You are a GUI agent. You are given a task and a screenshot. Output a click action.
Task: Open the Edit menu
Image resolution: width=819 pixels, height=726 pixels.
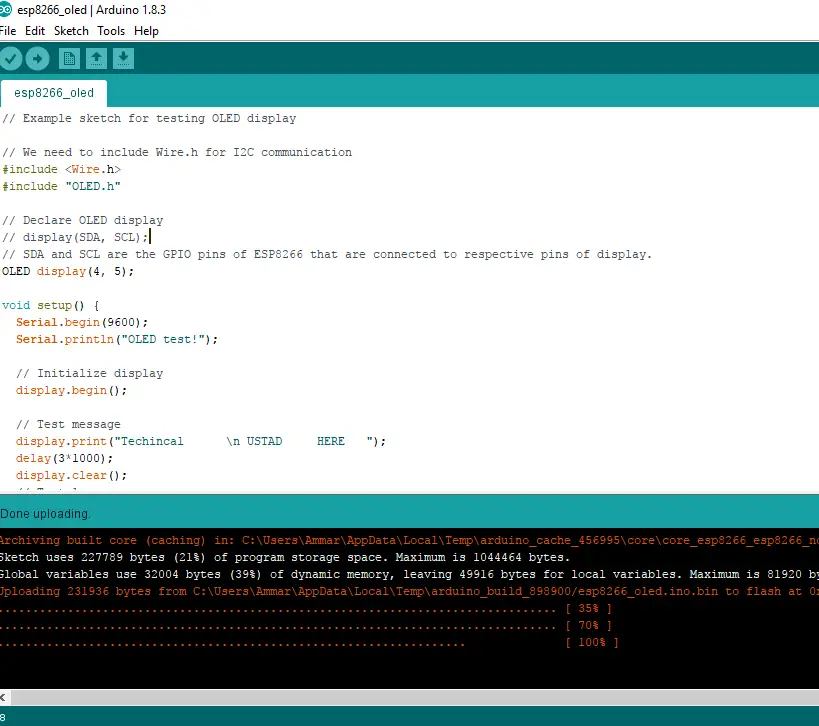(x=35, y=31)
